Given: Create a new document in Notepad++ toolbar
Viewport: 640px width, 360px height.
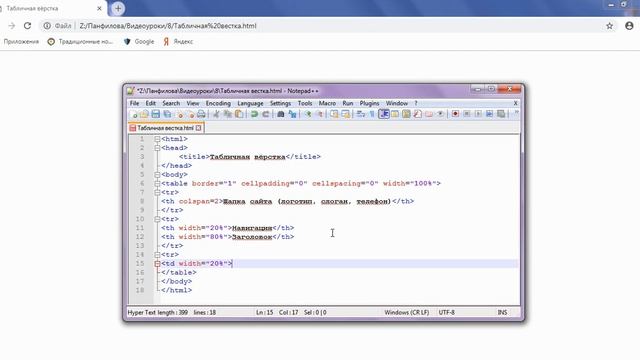Looking at the screenshot, I should pyautogui.click(x=133, y=114).
